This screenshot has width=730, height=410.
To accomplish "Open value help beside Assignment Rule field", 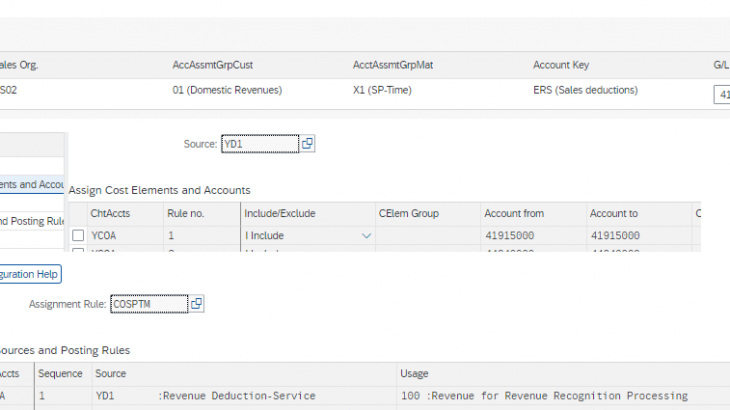I will click(197, 303).
